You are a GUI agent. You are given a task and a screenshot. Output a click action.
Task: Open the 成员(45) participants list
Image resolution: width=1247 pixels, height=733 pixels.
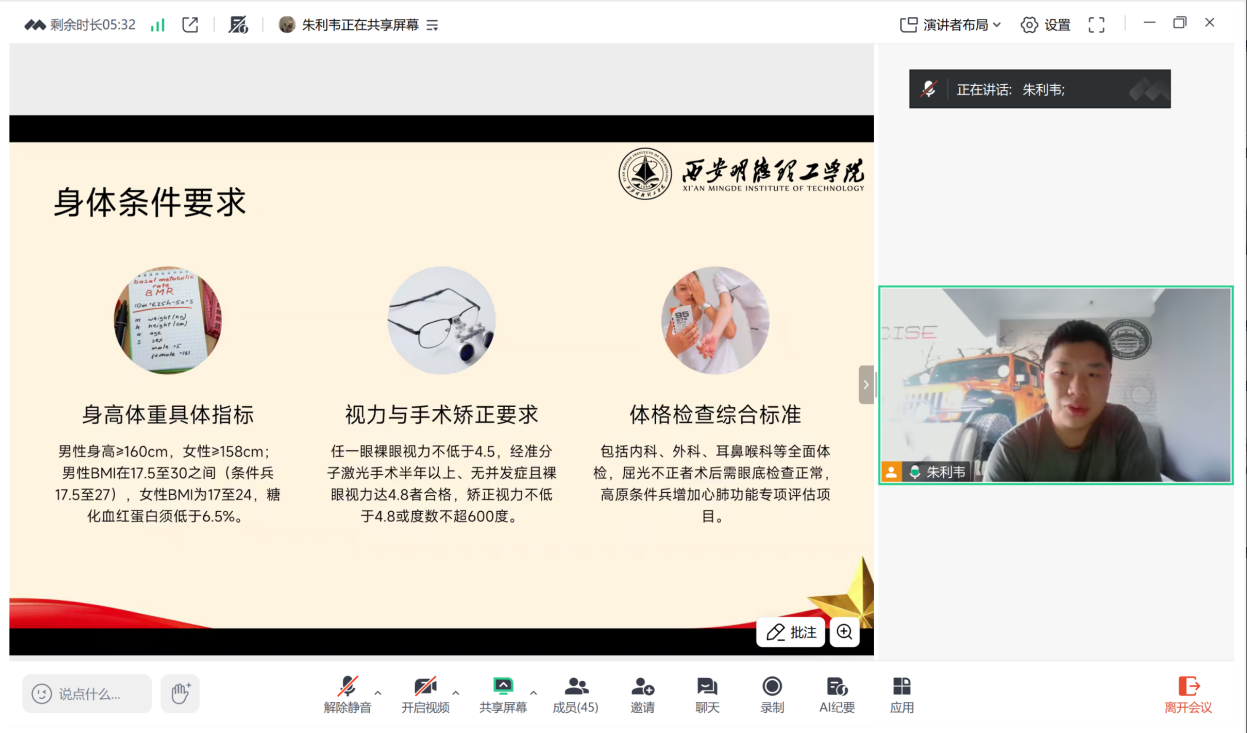tap(575, 694)
